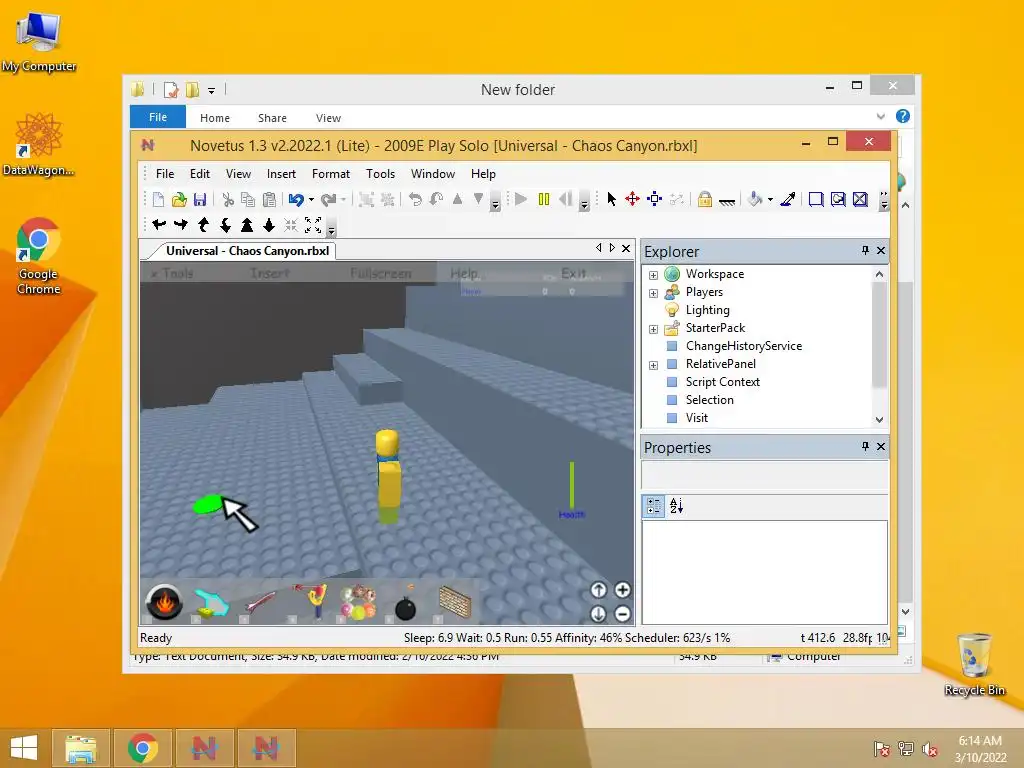Image resolution: width=1024 pixels, height=768 pixels.
Task: Undo the last action with blue arrow
Action: [296, 199]
